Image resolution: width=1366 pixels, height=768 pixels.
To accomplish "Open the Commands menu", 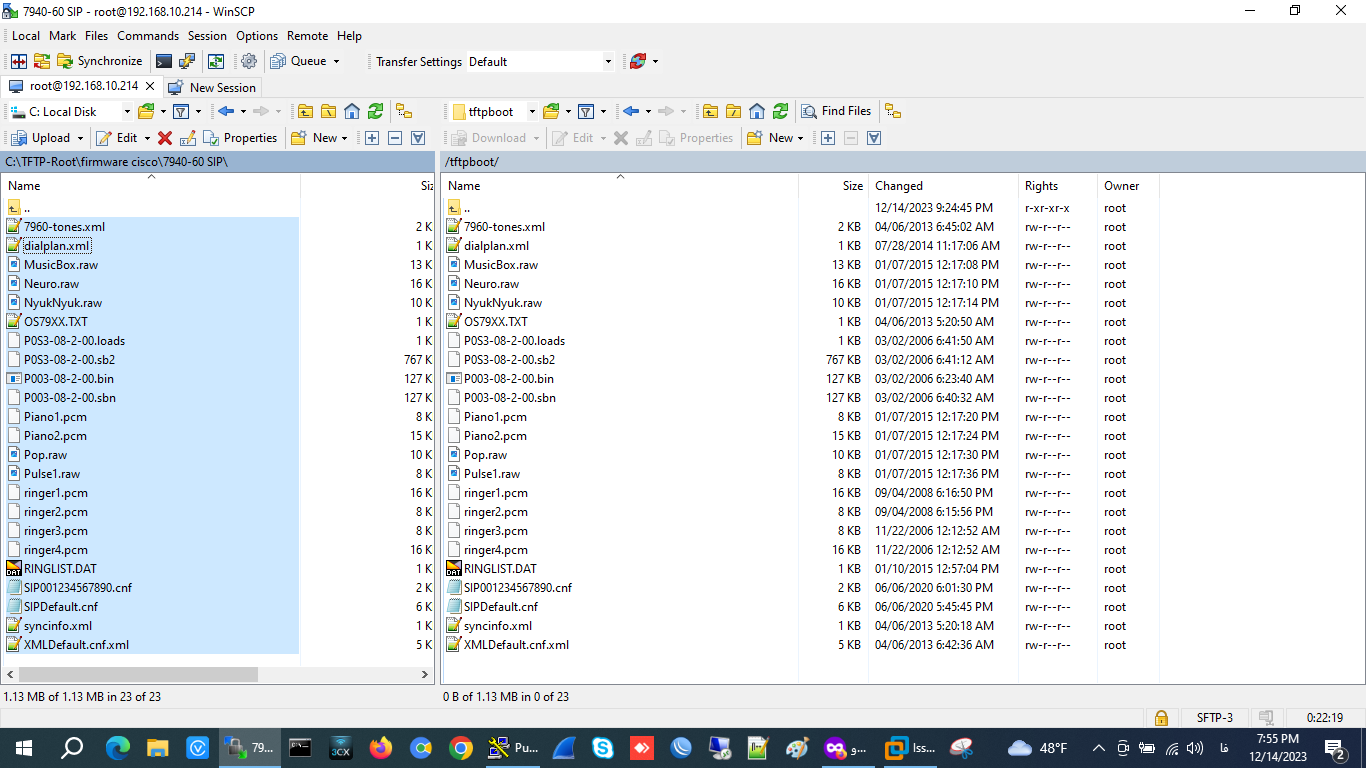I will (x=148, y=36).
